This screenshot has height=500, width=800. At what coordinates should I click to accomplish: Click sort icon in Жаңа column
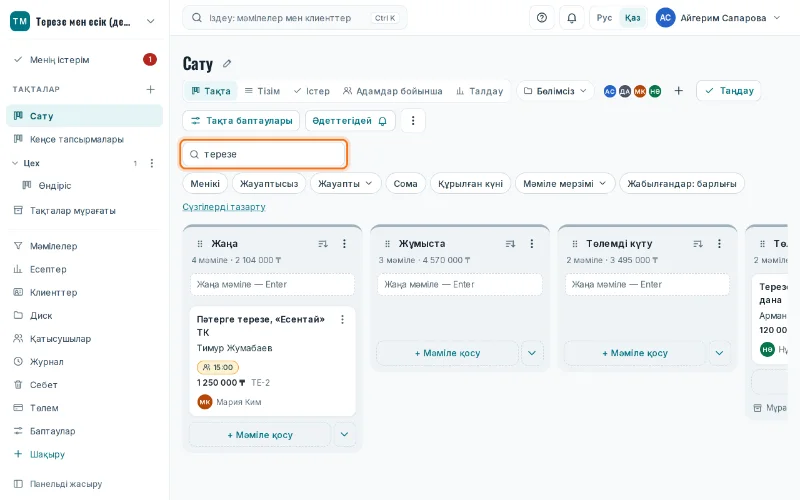pyautogui.click(x=323, y=244)
